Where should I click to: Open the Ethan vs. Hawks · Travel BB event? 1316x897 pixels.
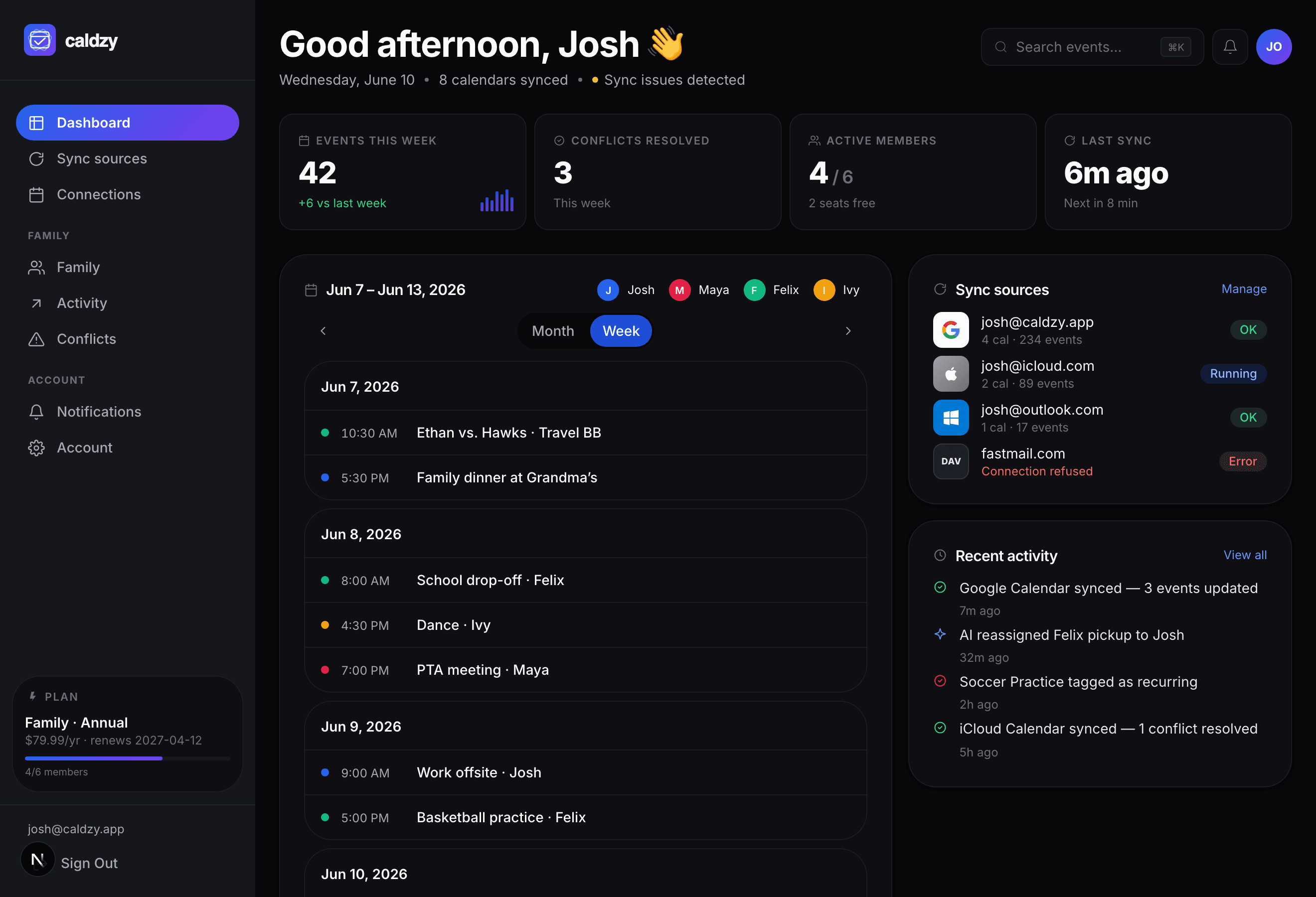click(x=586, y=433)
